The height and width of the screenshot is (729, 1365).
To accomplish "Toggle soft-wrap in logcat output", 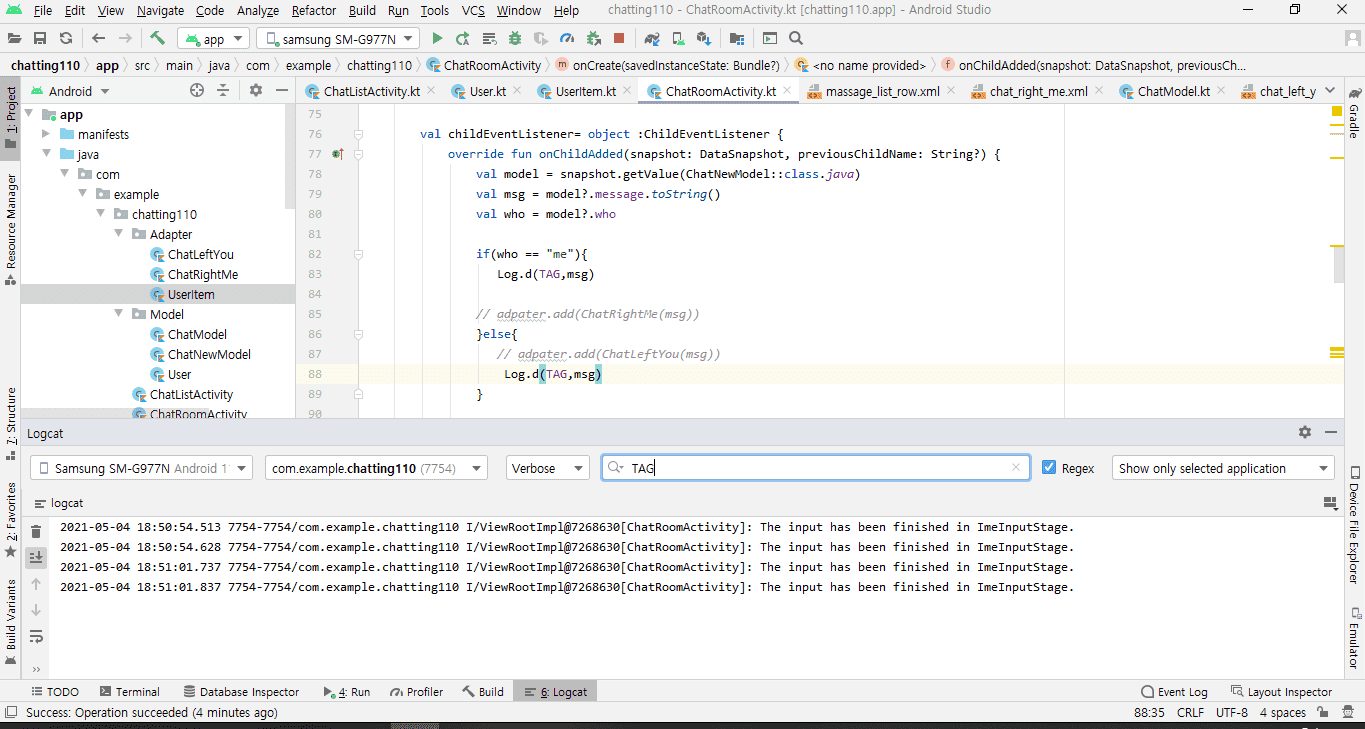I will tap(37, 636).
